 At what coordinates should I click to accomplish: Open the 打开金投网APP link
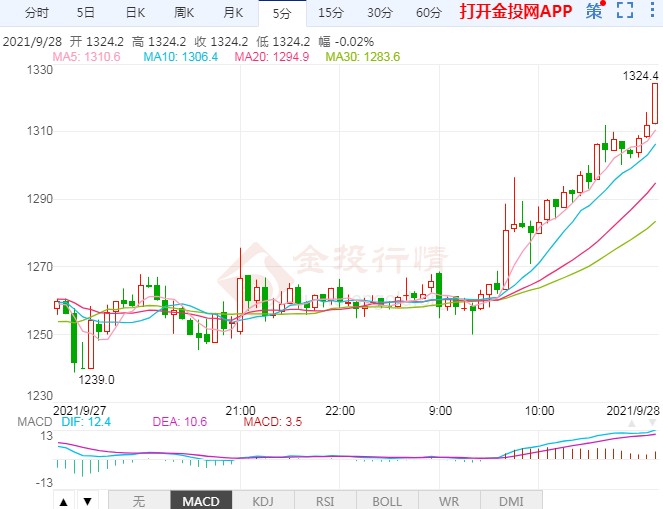click(515, 13)
